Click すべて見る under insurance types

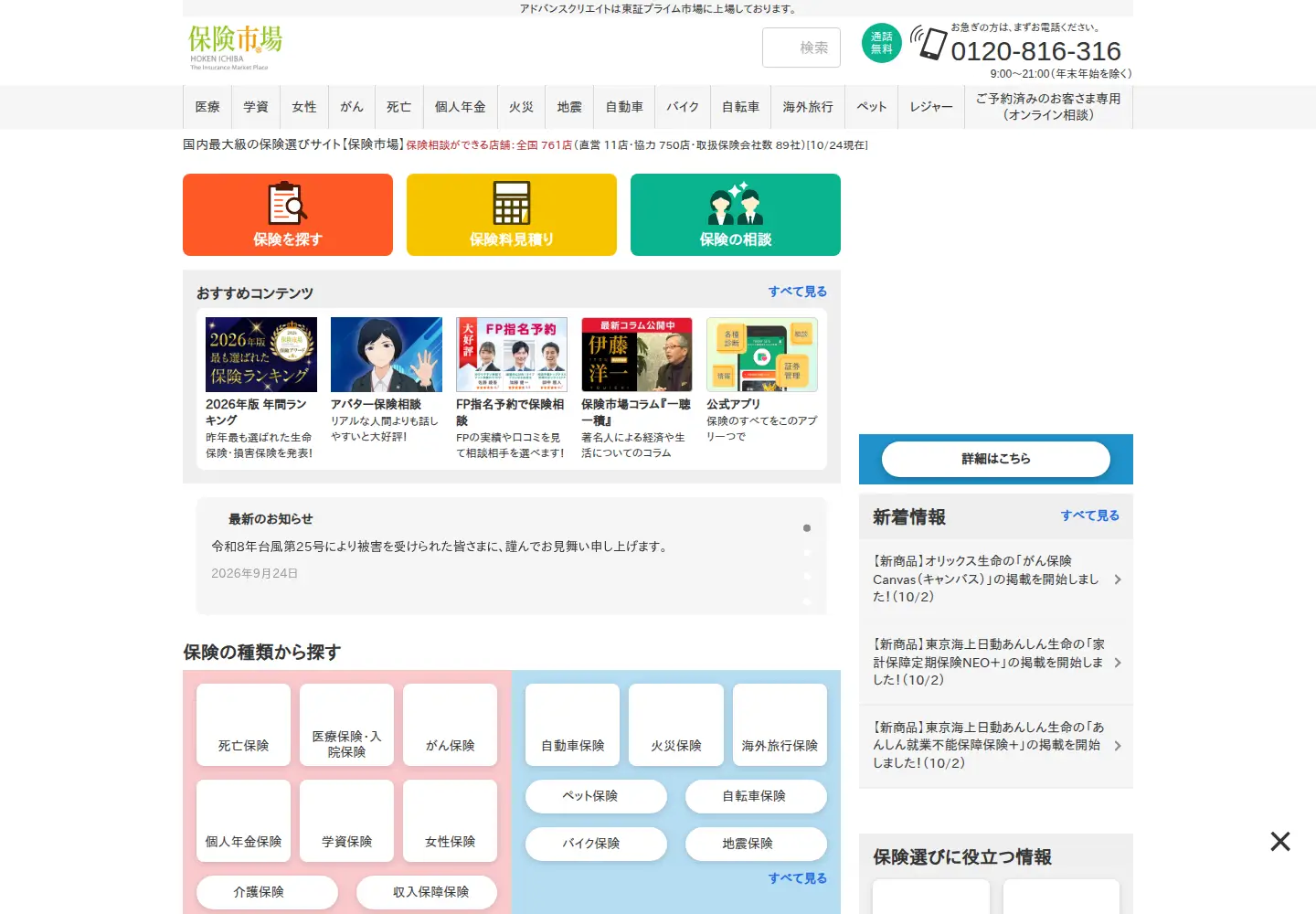coord(797,878)
